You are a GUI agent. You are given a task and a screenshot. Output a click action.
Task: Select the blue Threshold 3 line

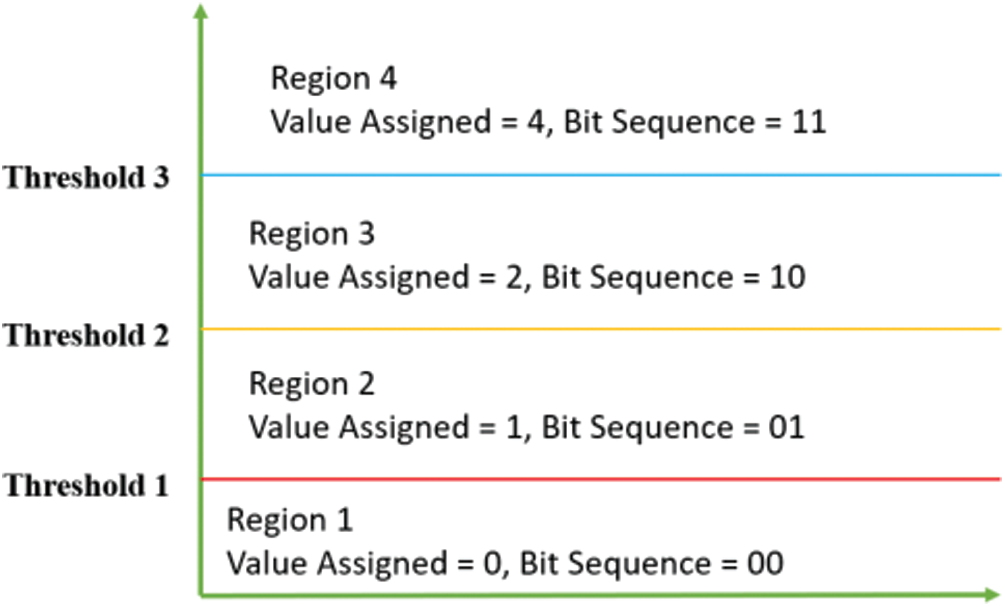[x=600, y=175]
